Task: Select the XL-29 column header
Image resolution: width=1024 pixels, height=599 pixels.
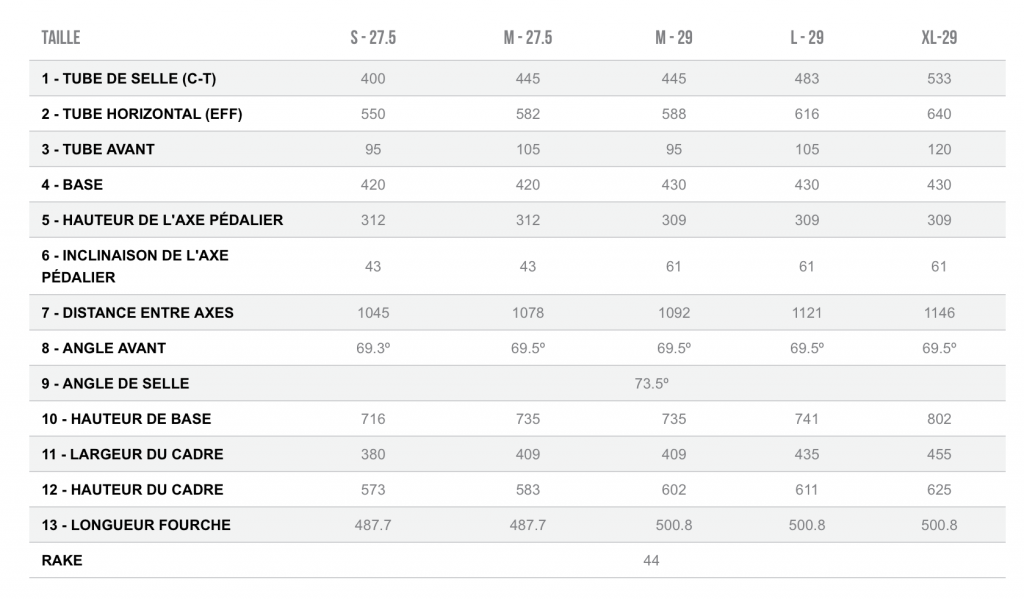Action: click(x=939, y=38)
